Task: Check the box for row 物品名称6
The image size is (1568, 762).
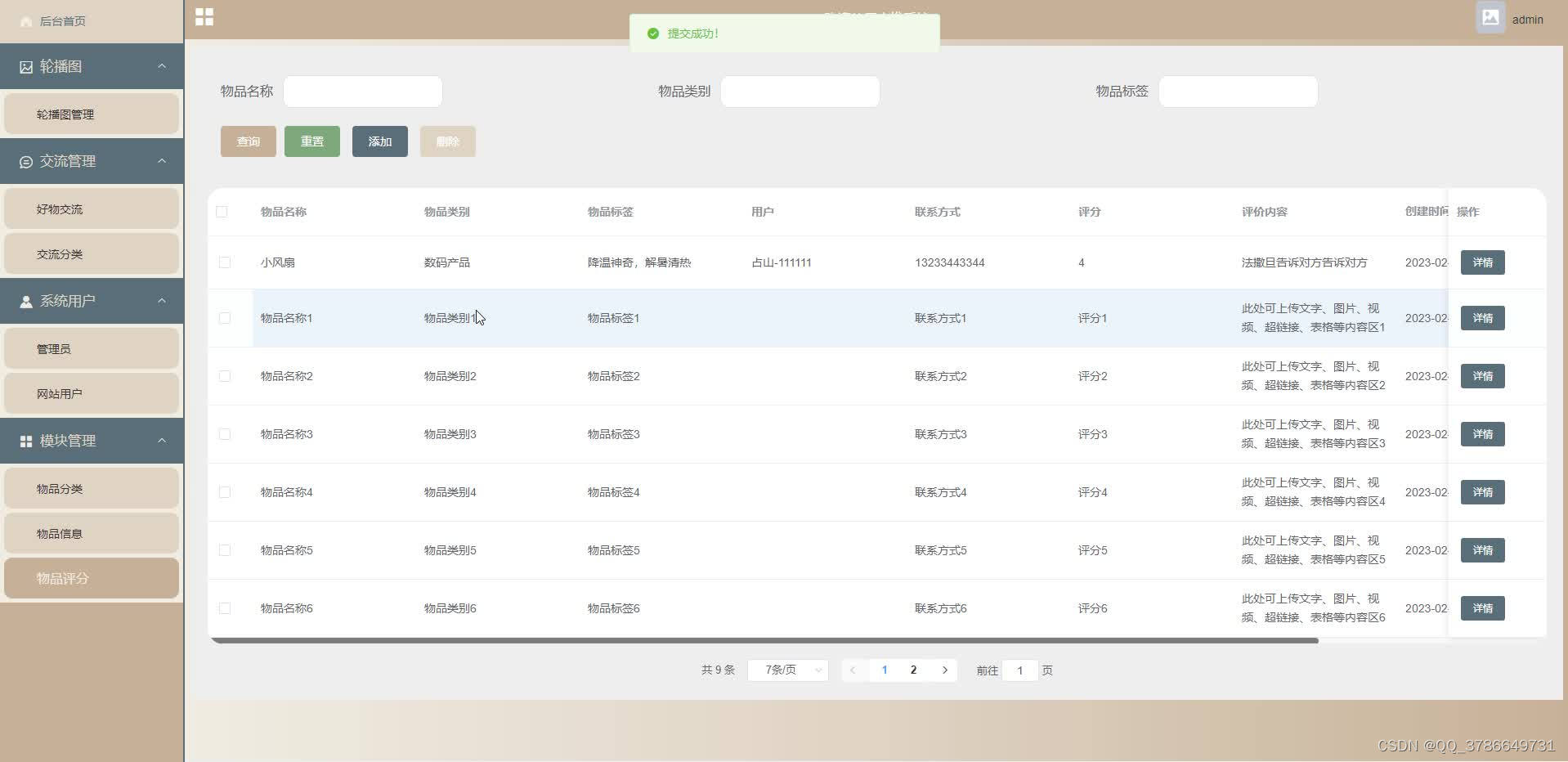Action: [x=225, y=608]
